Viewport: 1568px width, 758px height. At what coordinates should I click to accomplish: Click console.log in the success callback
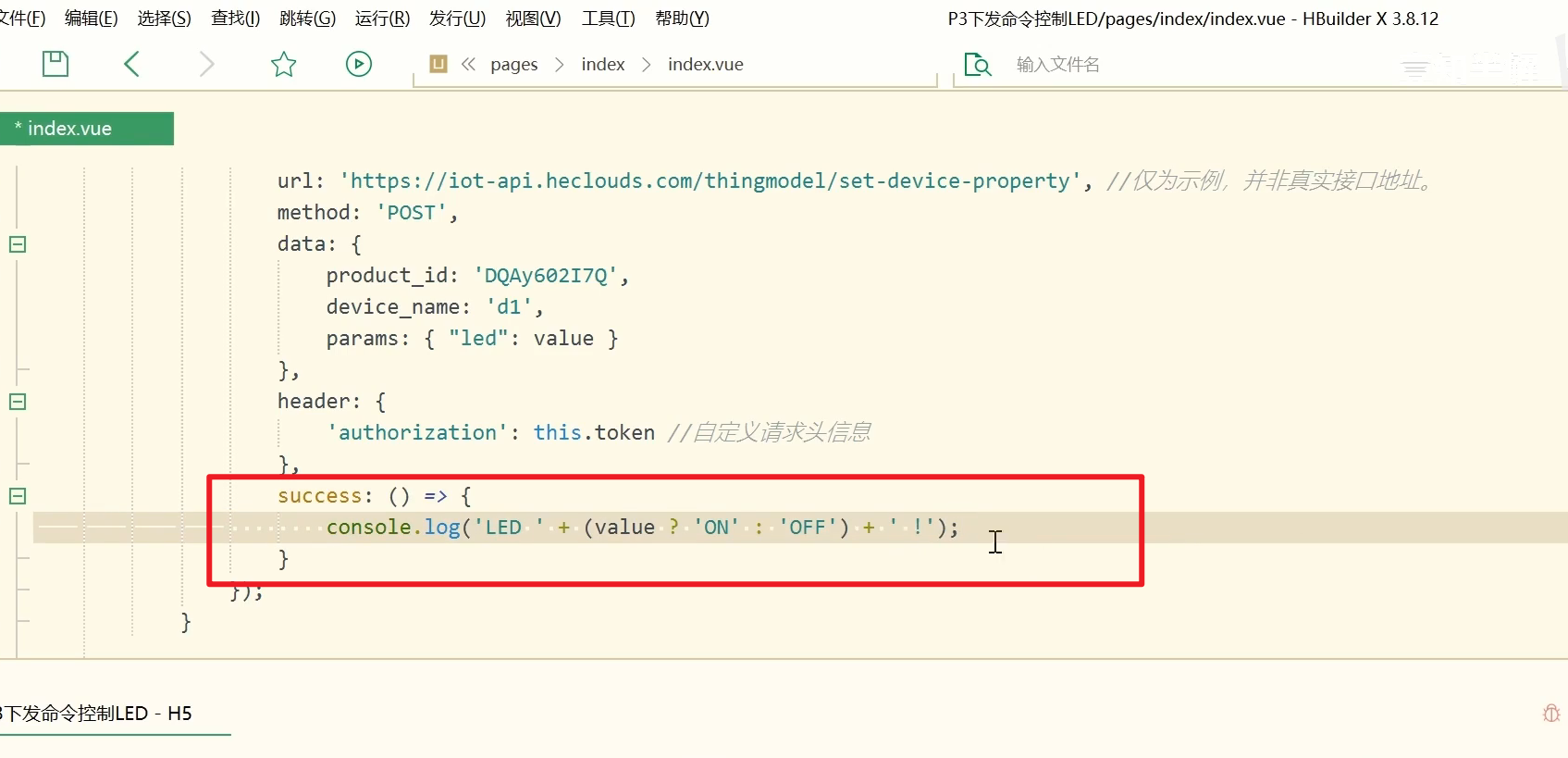coord(393,528)
